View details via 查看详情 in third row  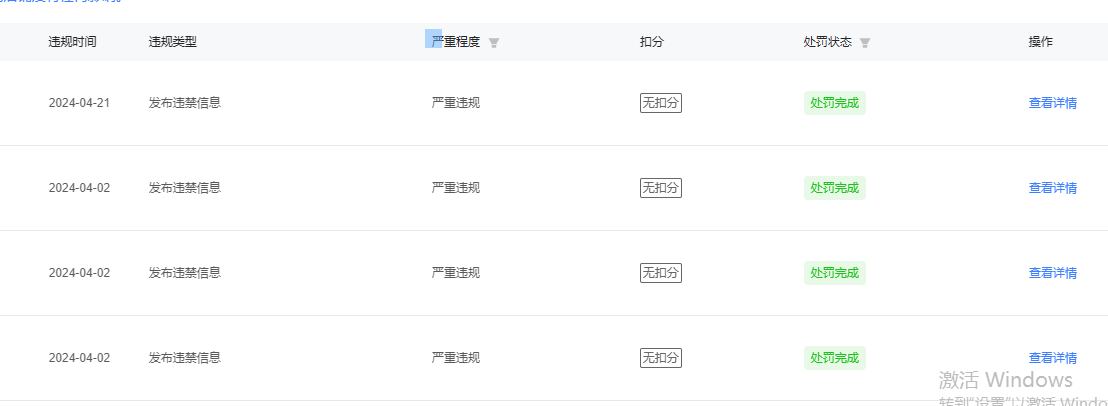coord(1052,273)
